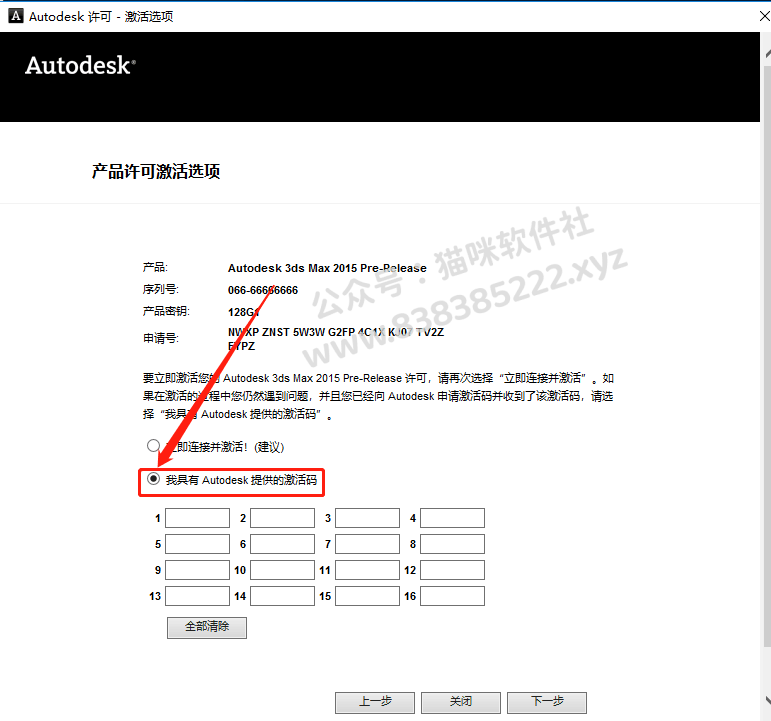
Task: Select the connect and activate now radio option
Action: pyautogui.click(x=153, y=446)
